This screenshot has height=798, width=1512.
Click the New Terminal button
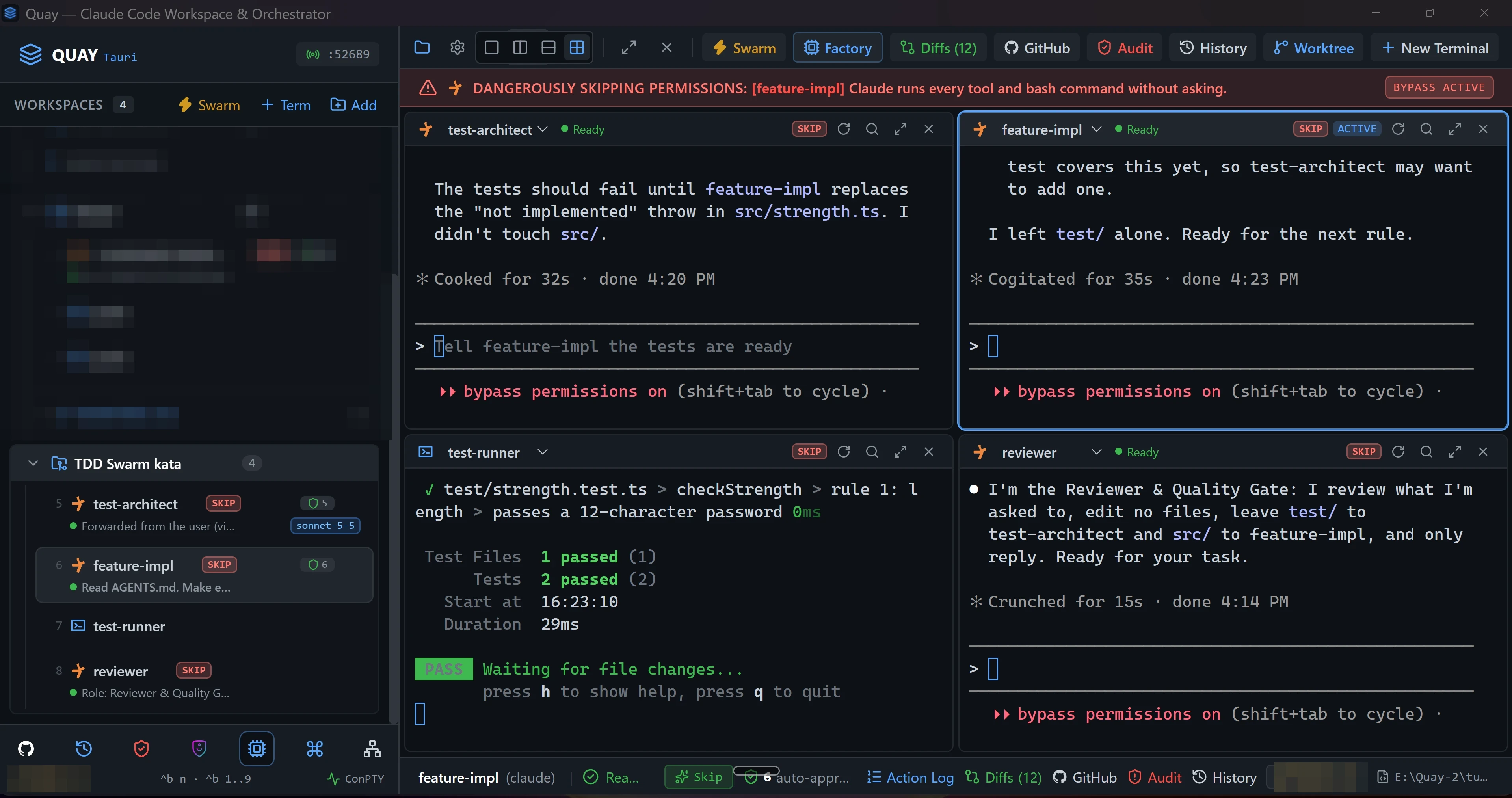[1434, 48]
